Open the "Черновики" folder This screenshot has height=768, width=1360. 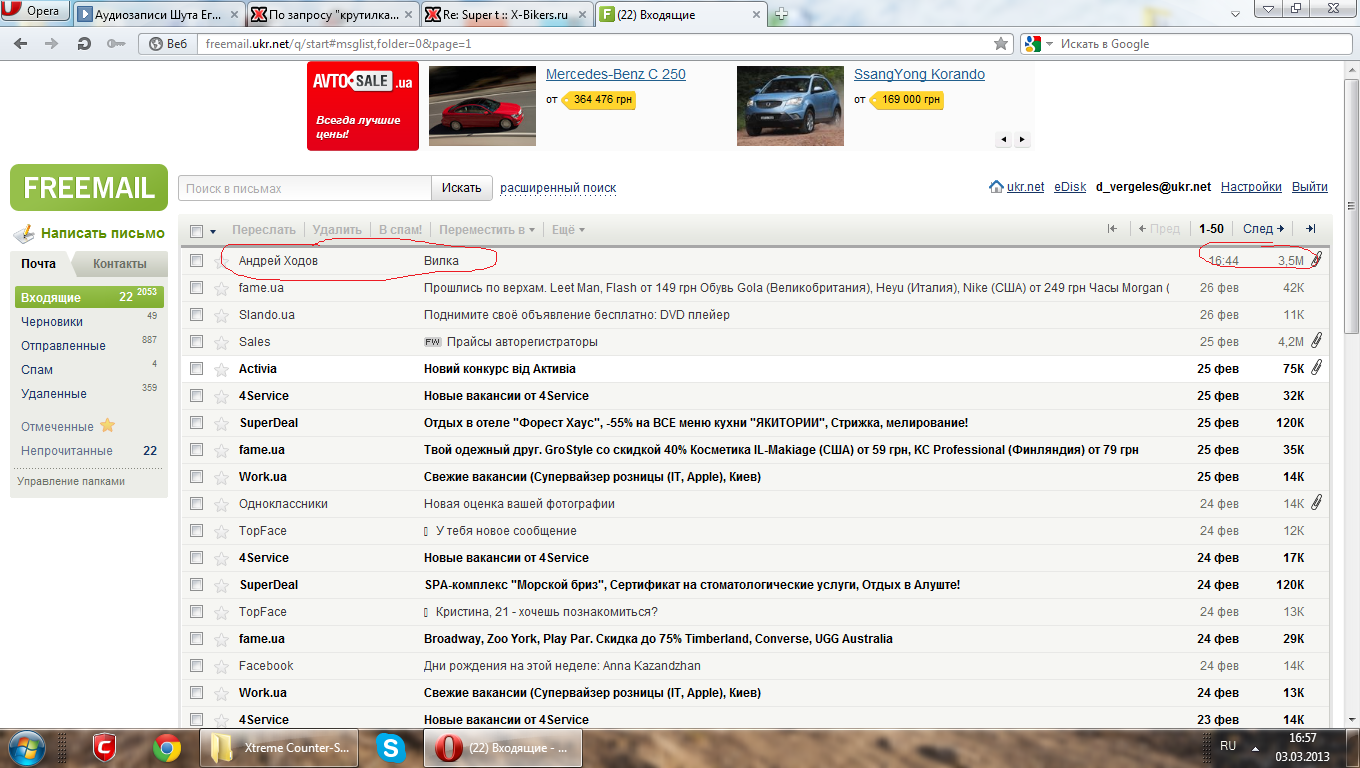coord(52,322)
